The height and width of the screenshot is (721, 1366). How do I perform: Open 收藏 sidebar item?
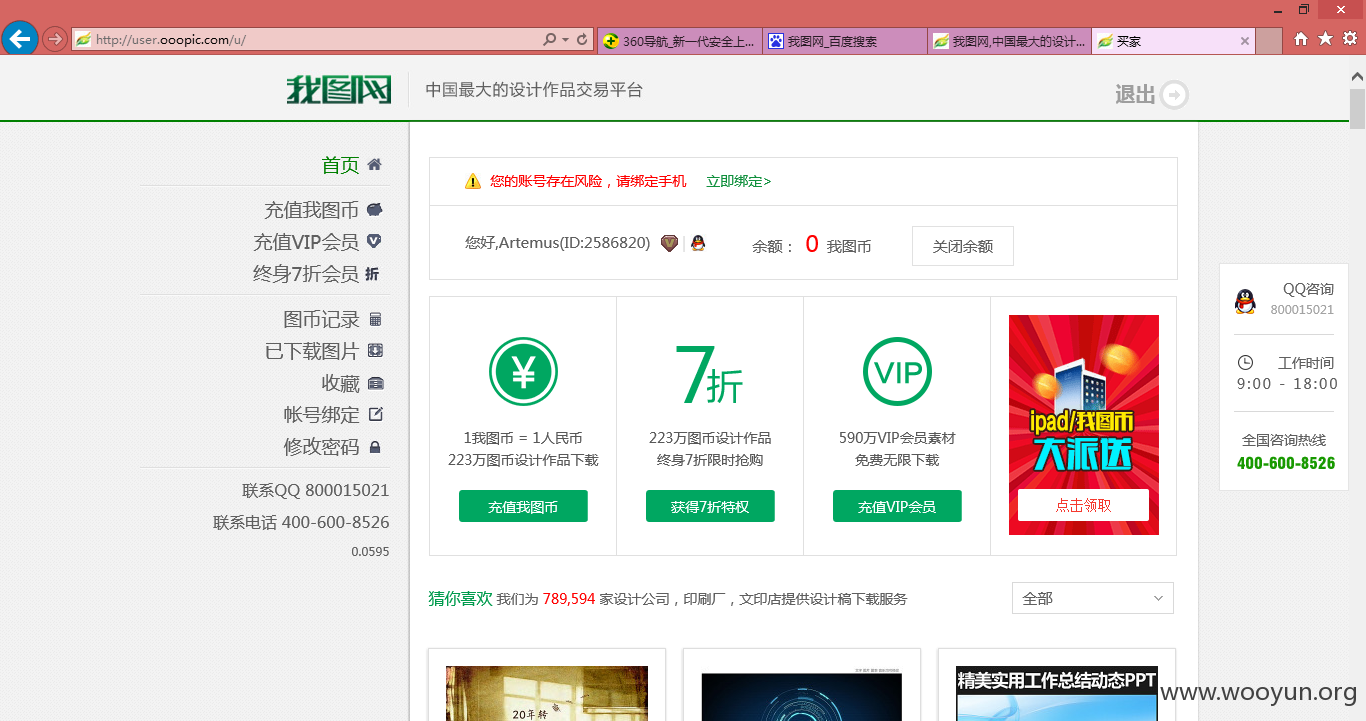pyautogui.click(x=340, y=384)
